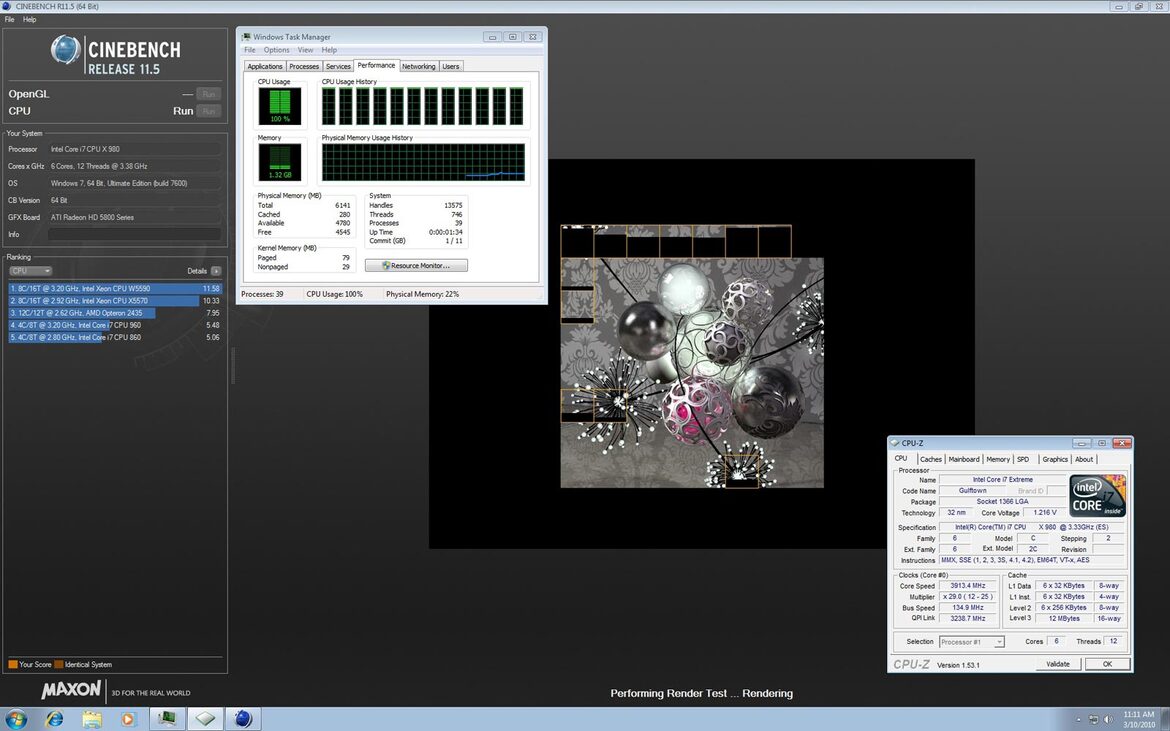Open Graphics tab in CPU-Z

(1055, 459)
